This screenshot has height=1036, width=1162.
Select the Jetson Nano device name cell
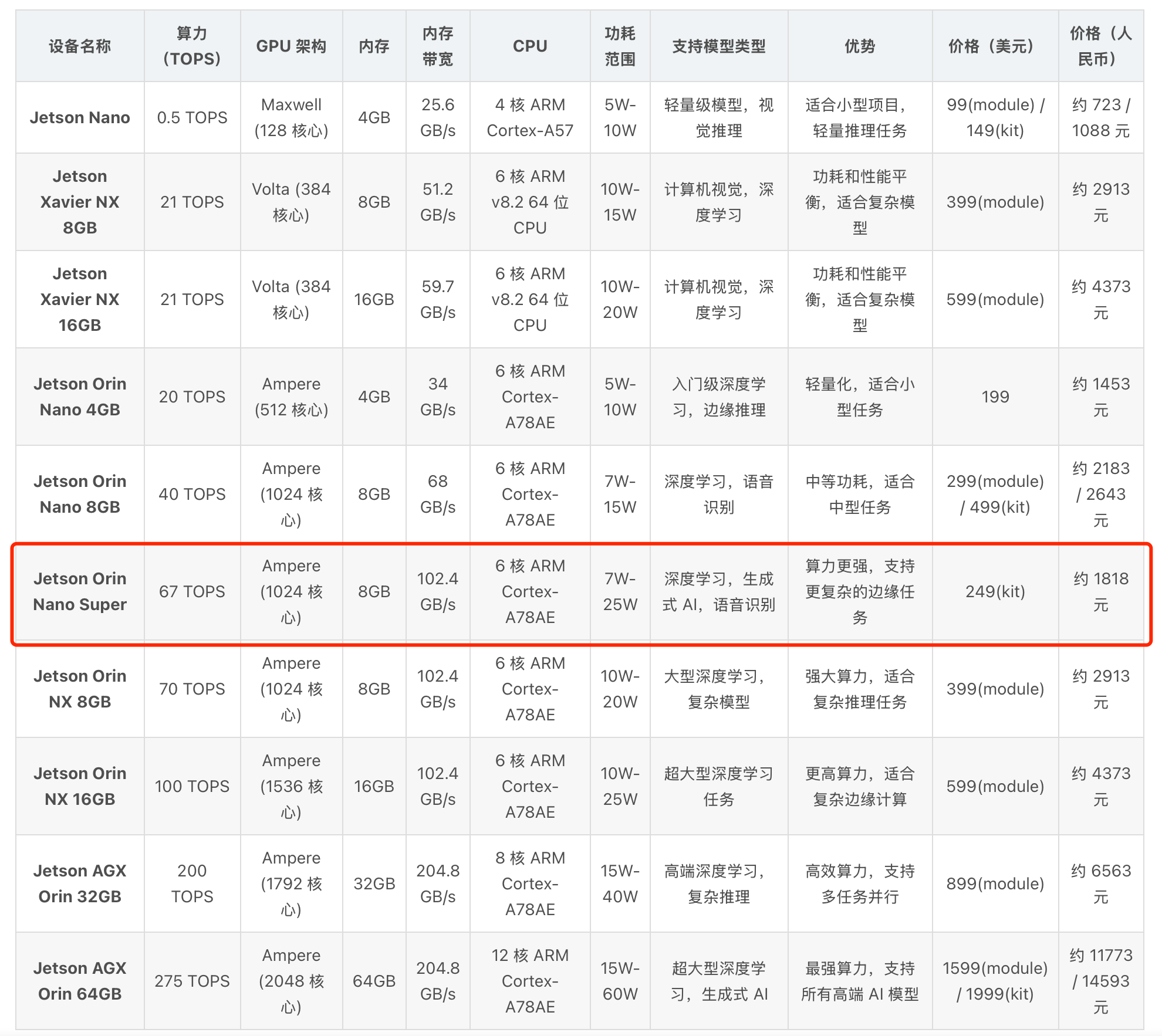[x=80, y=117]
